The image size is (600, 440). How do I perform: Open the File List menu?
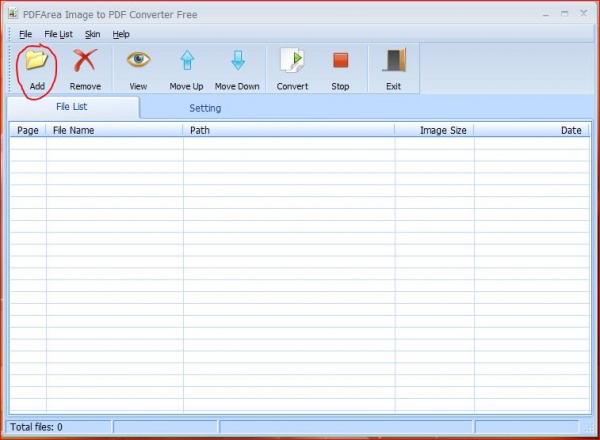58,34
